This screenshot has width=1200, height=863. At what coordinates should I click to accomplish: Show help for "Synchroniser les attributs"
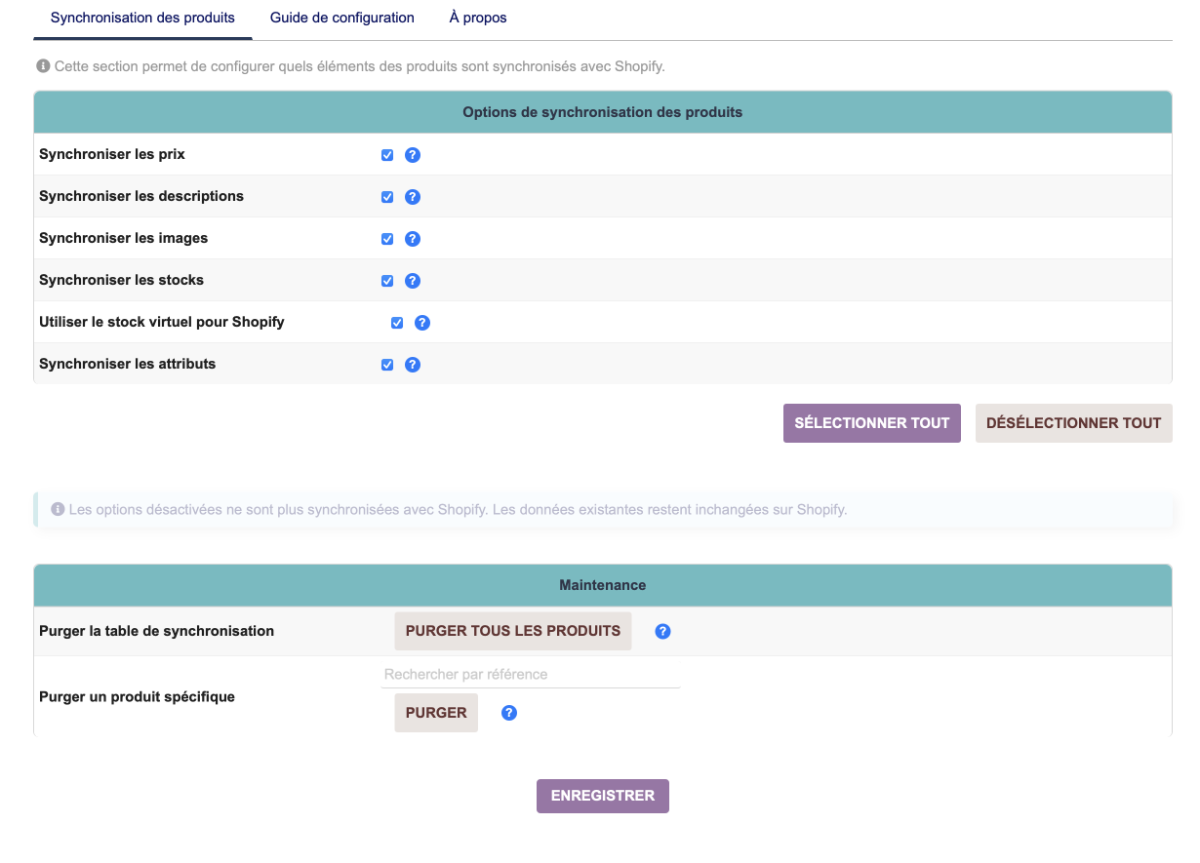413,364
